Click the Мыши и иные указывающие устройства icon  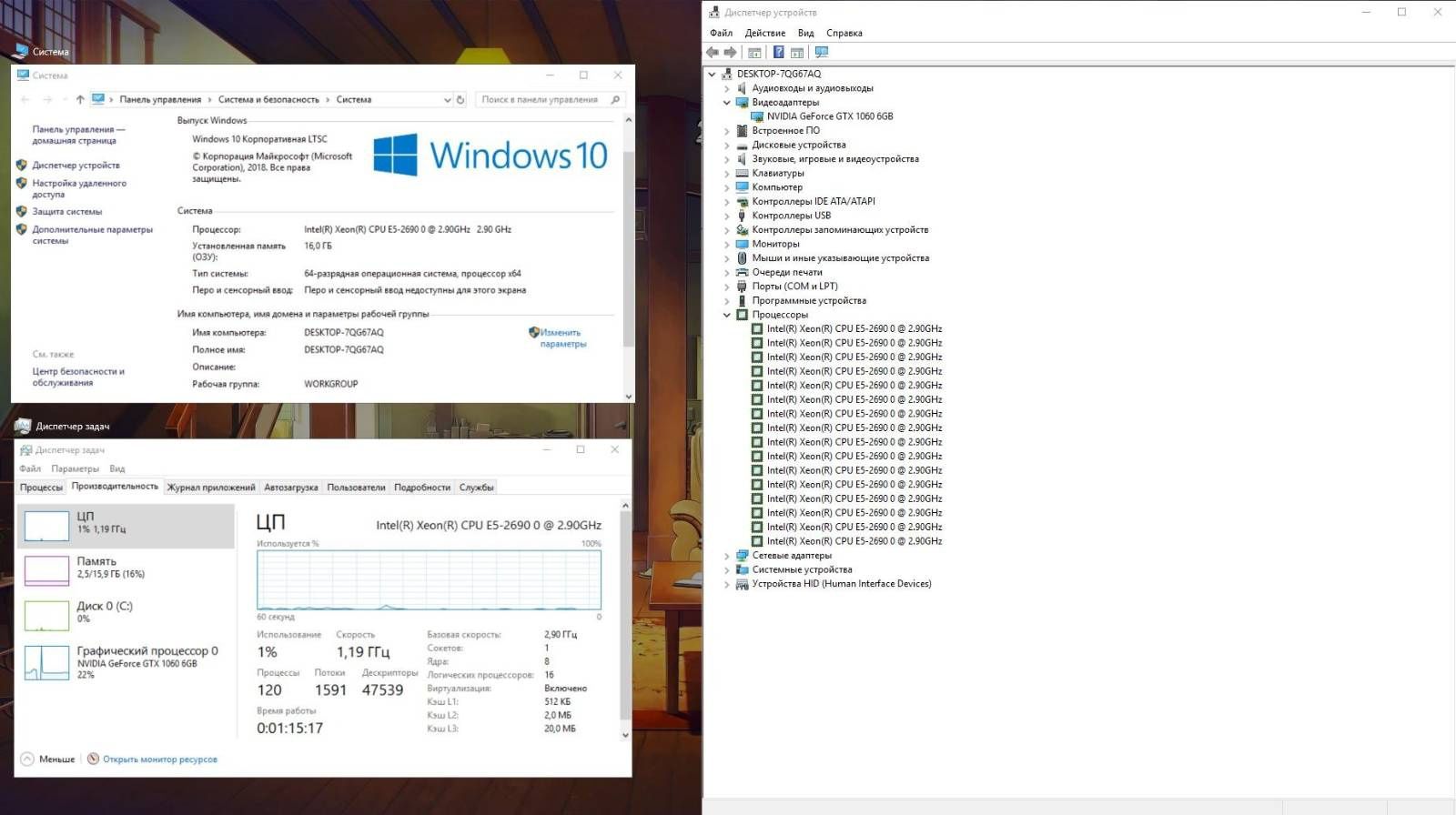click(x=742, y=258)
